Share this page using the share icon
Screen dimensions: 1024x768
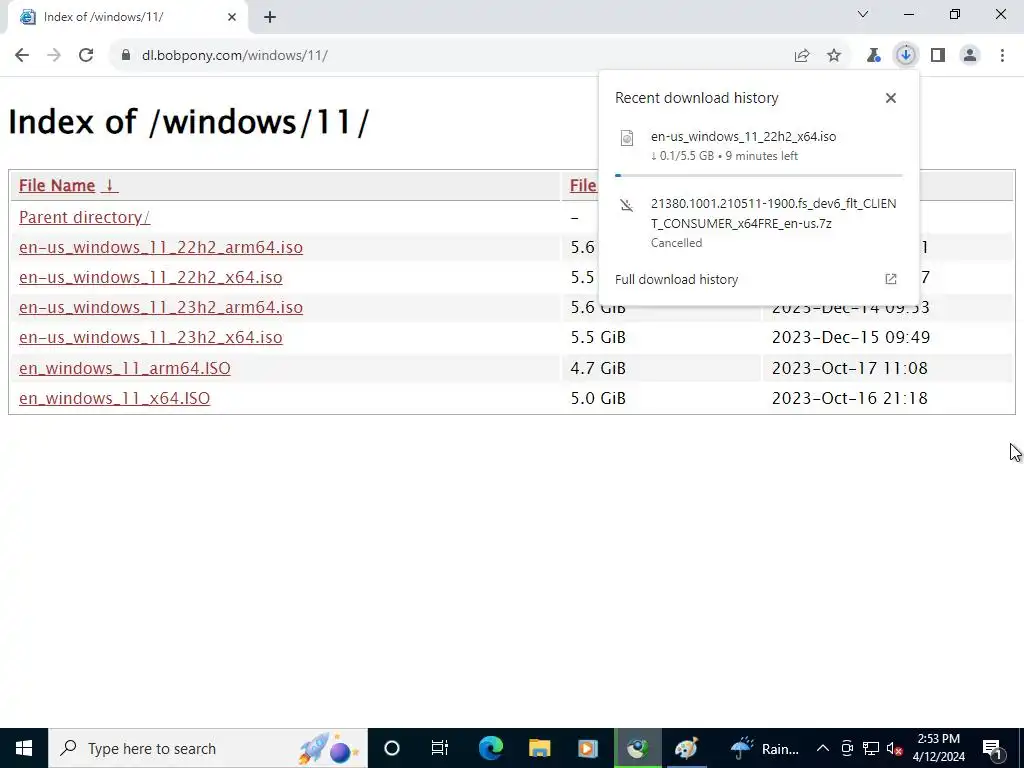click(x=802, y=56)
